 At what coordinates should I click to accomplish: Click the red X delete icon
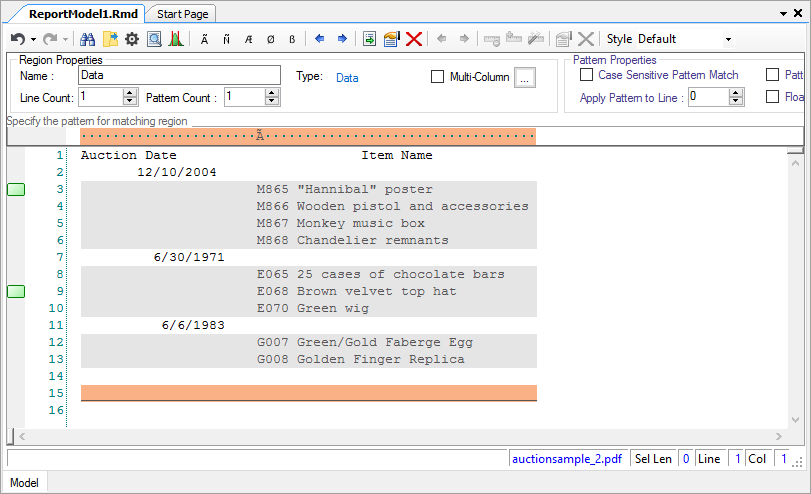coord(414,39)
